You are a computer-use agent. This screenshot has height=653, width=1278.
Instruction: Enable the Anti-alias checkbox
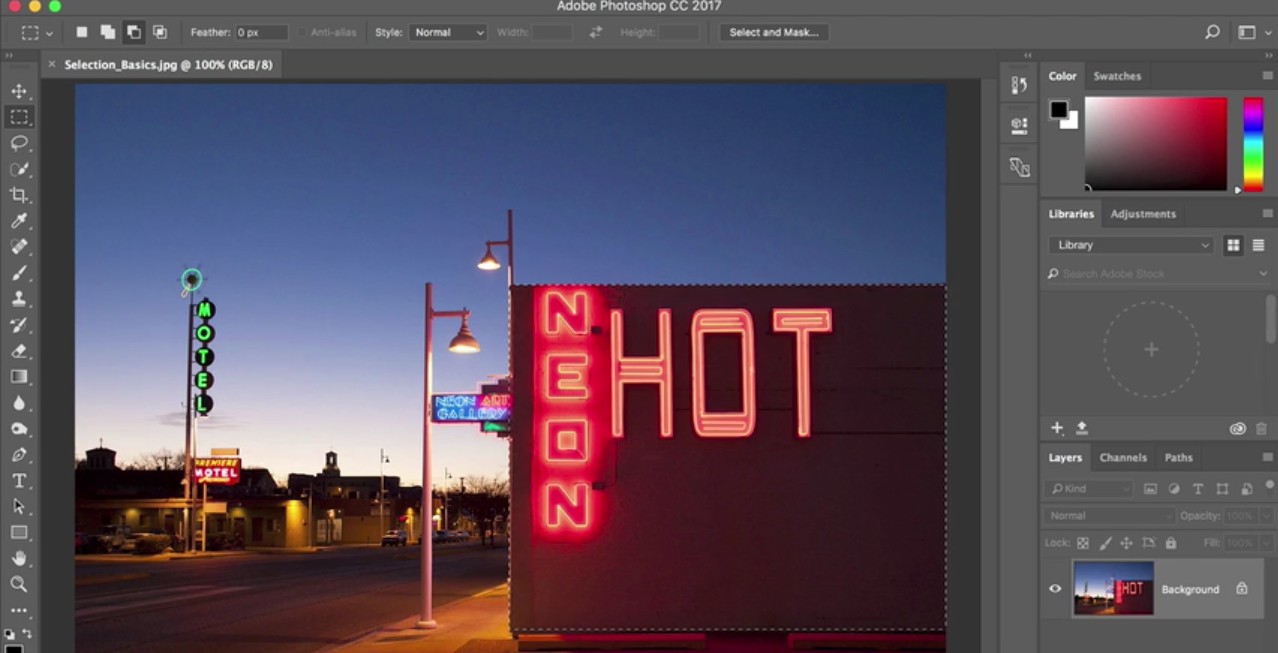301,31
